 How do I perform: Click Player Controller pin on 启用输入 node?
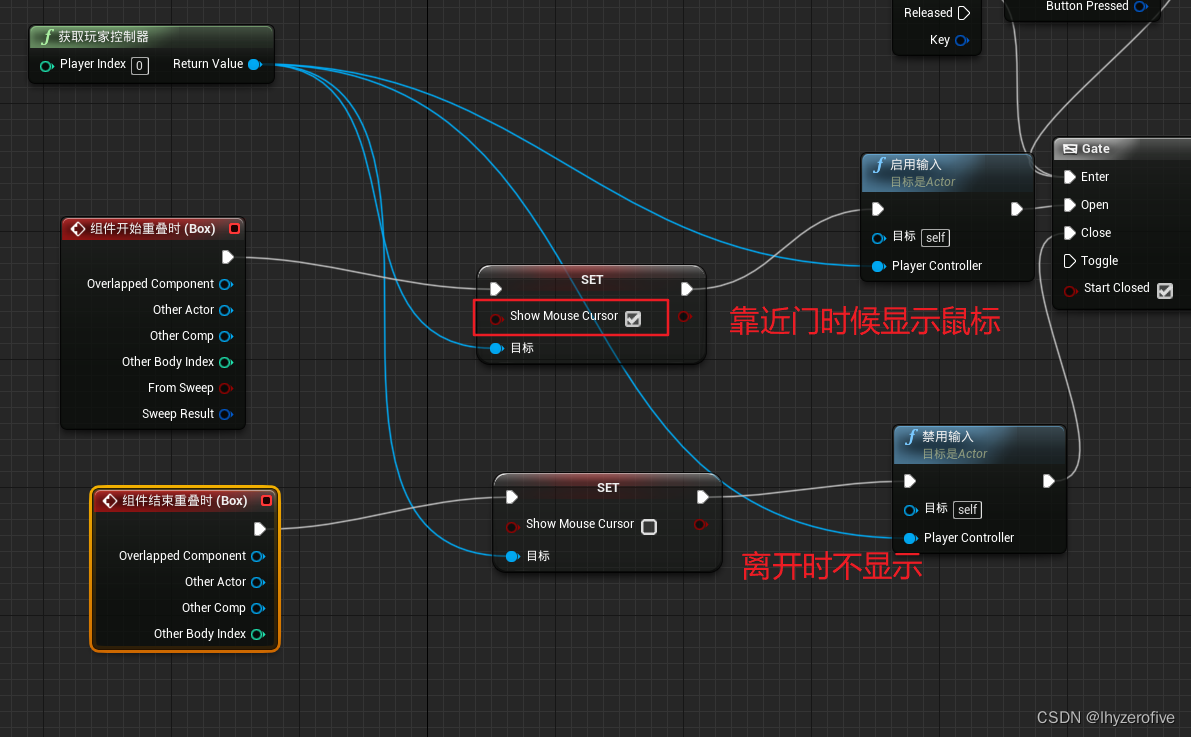pos(880,266)
